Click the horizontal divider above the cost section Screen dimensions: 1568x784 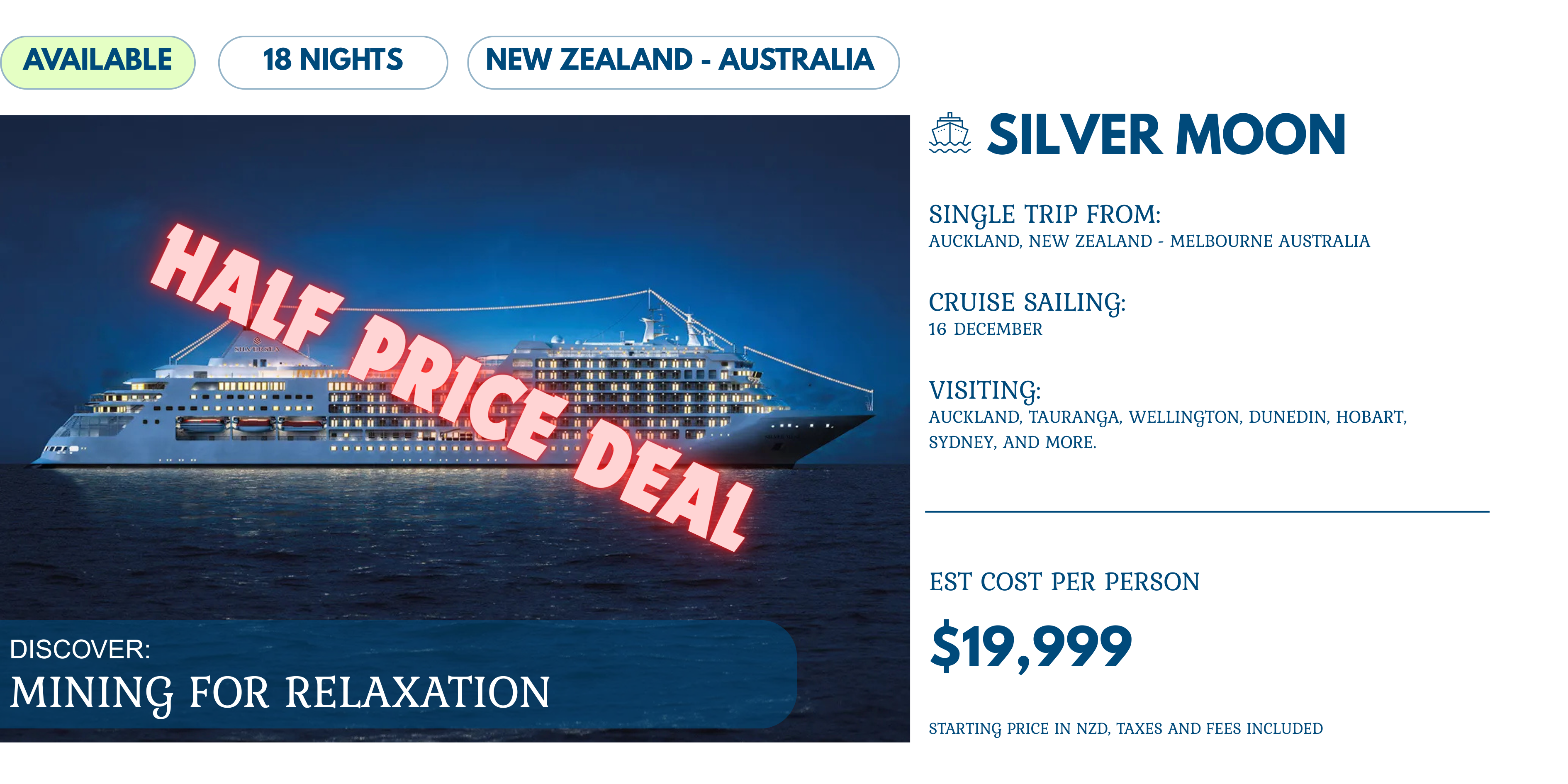pyautogui.click(x=1206, y=512)
